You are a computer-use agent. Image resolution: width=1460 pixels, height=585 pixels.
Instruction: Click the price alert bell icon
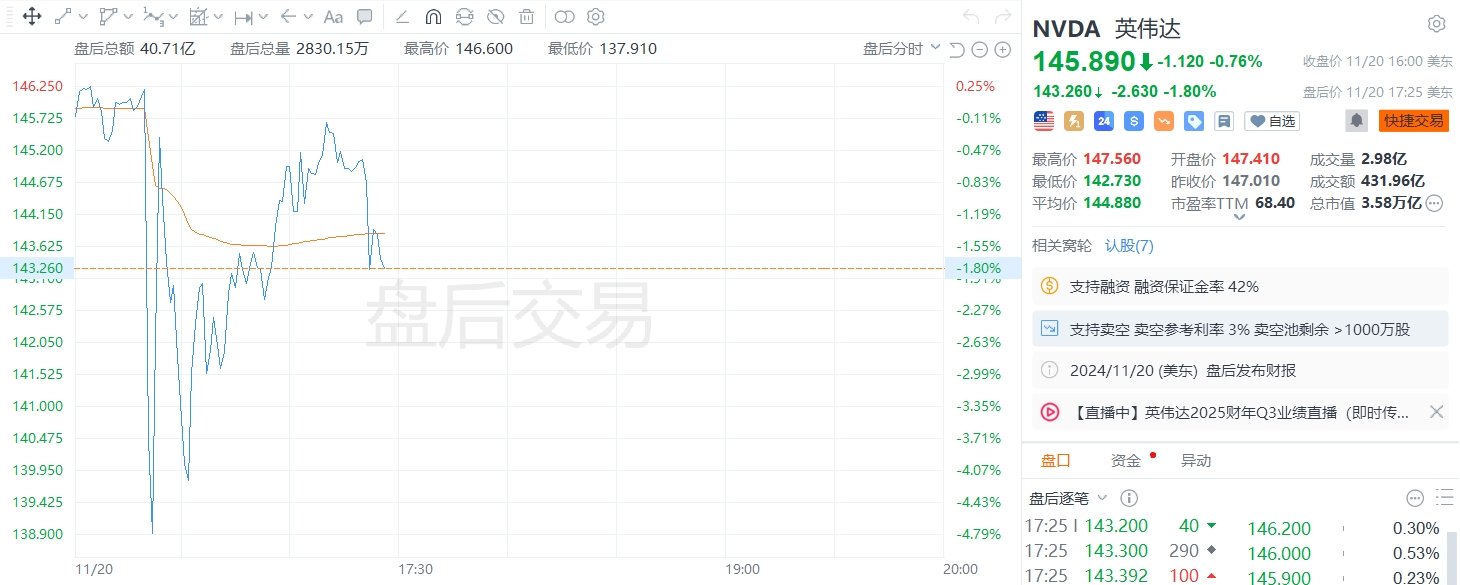(1356, 121)
